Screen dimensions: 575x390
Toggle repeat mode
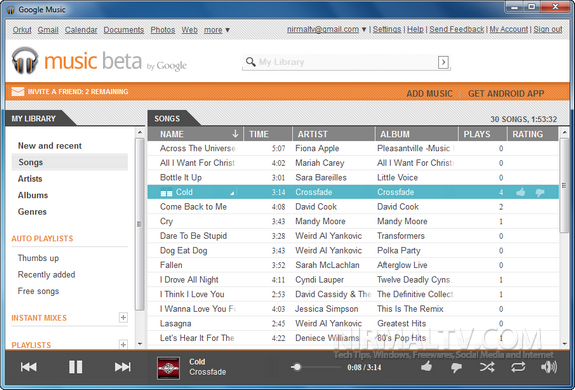click(x=518, y=367)
